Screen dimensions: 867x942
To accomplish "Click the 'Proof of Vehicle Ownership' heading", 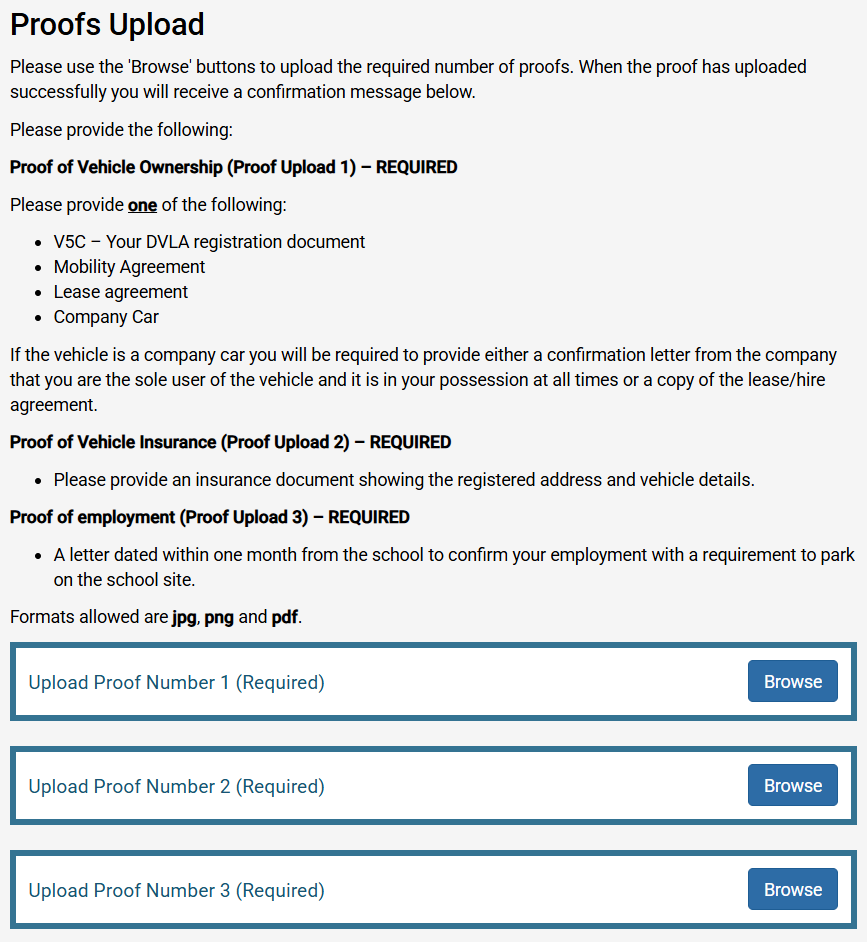I will click(x=233, y=167).
